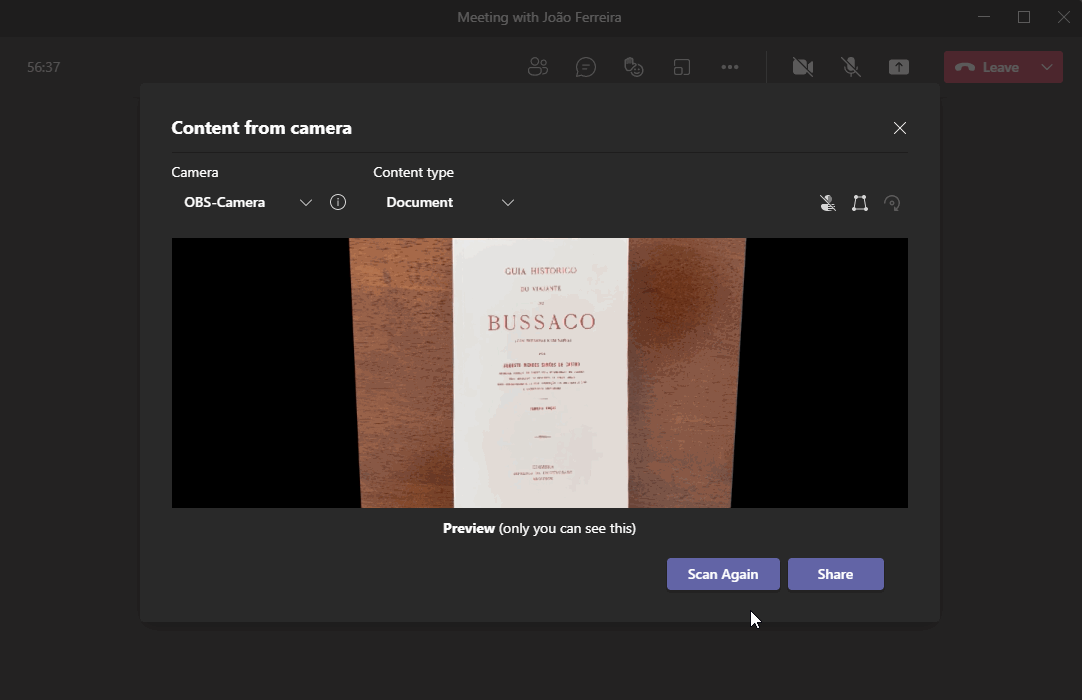This screenshot has width=1082, height=700.
Task: Expand the Leave button options
Action: [1047, 67]
